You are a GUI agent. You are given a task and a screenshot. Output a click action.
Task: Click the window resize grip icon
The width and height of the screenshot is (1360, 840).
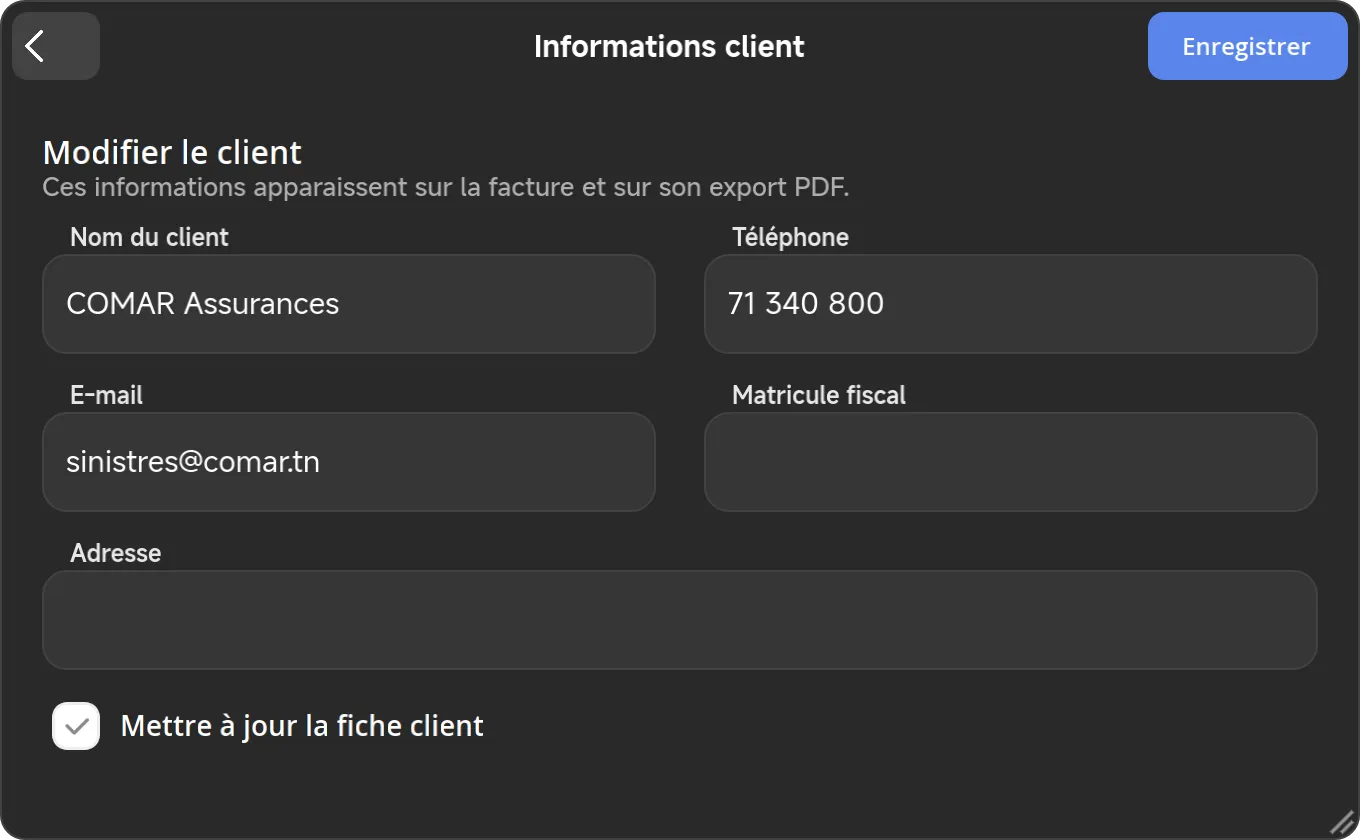click(x=1340, y=821)
